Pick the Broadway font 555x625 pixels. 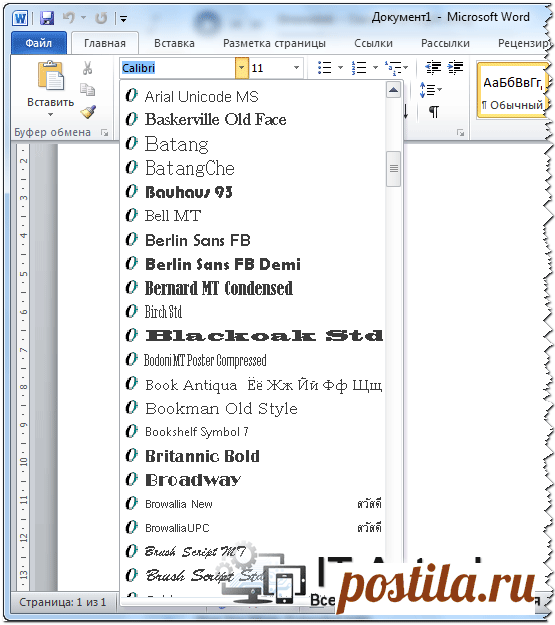(x=252, y=480)
